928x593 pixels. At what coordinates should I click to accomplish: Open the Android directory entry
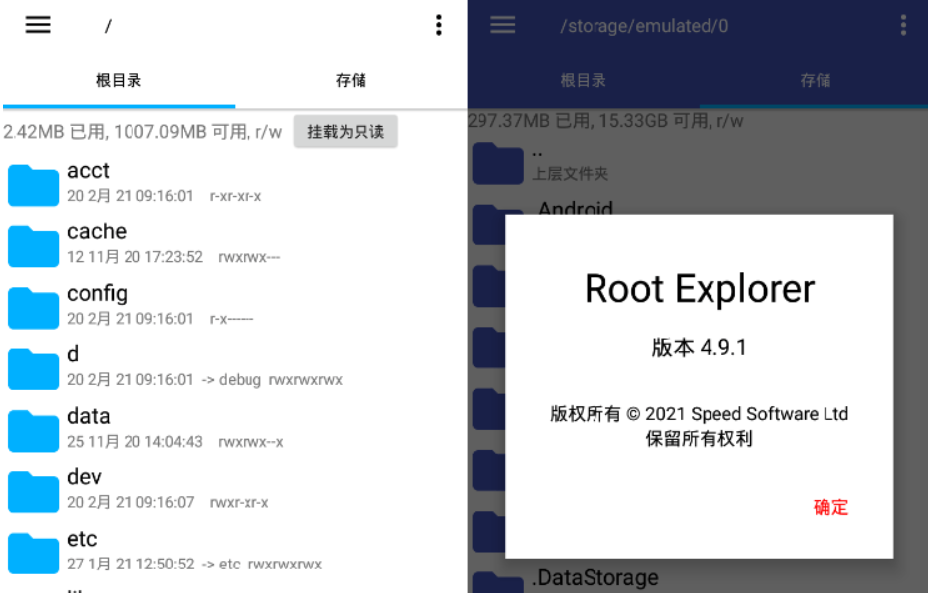[576, 212]
